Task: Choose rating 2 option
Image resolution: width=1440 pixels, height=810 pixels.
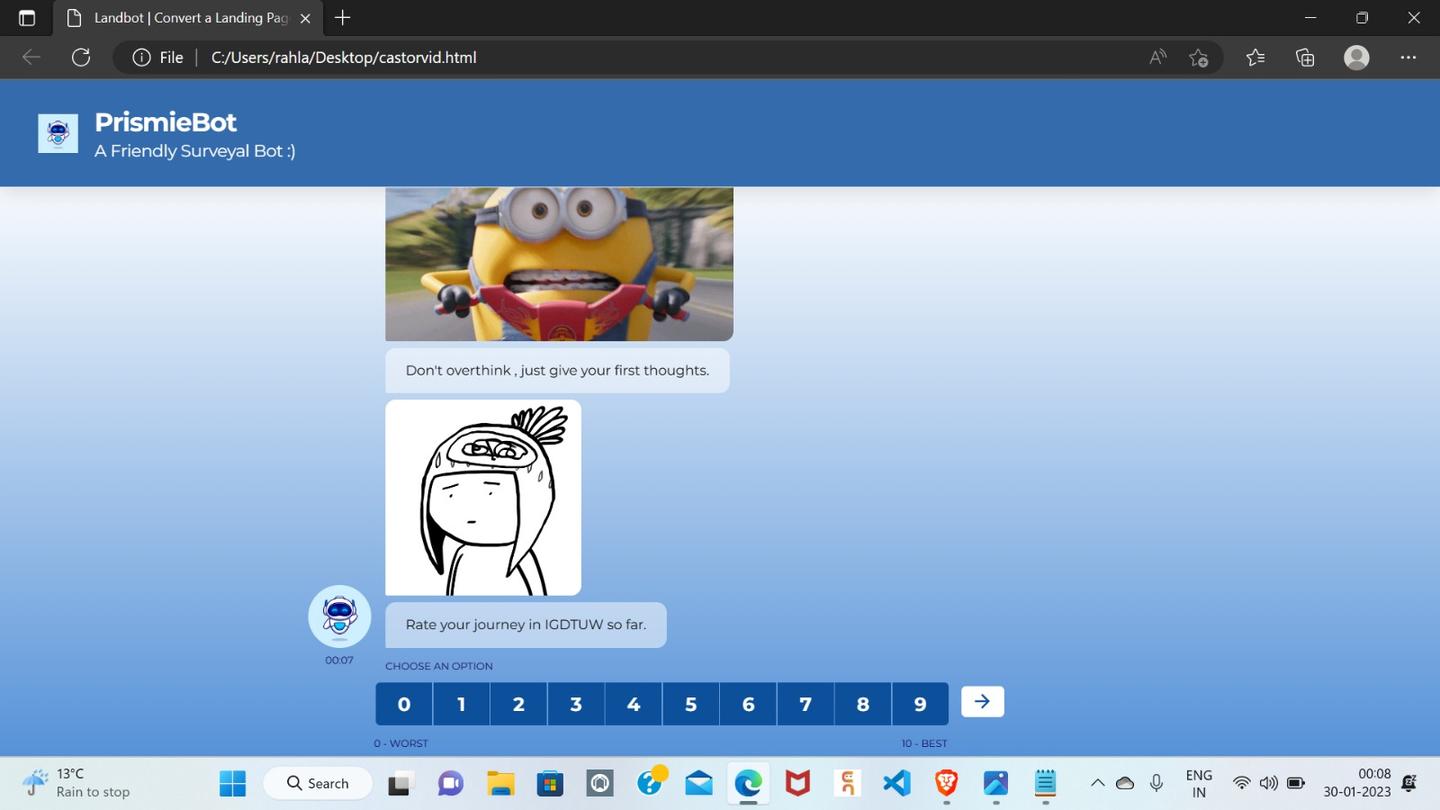Action: (519, 704)
